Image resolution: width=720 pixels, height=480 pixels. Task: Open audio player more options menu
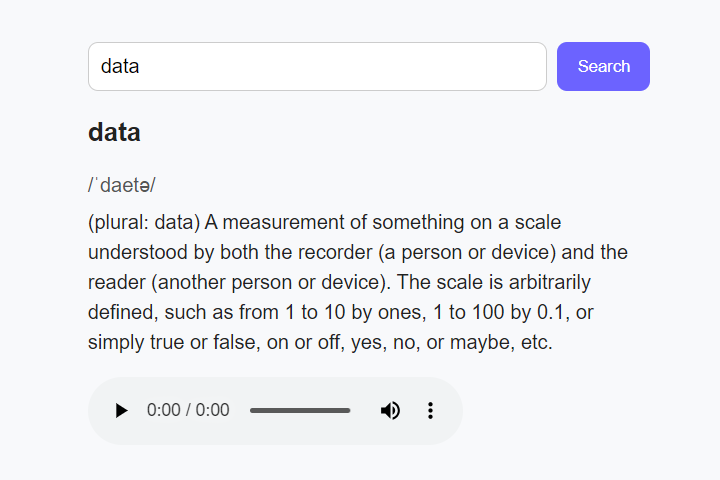[x=431, y=410]
